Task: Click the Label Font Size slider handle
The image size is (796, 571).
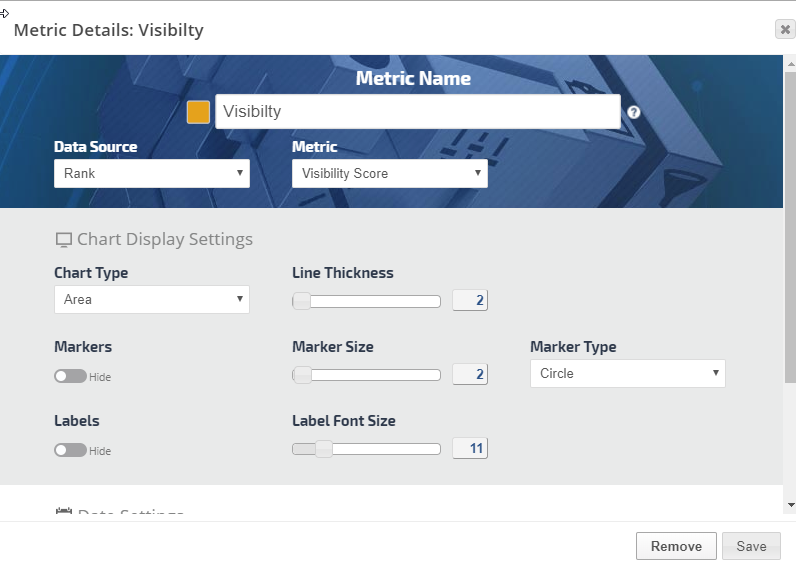Action: (323, 449)
